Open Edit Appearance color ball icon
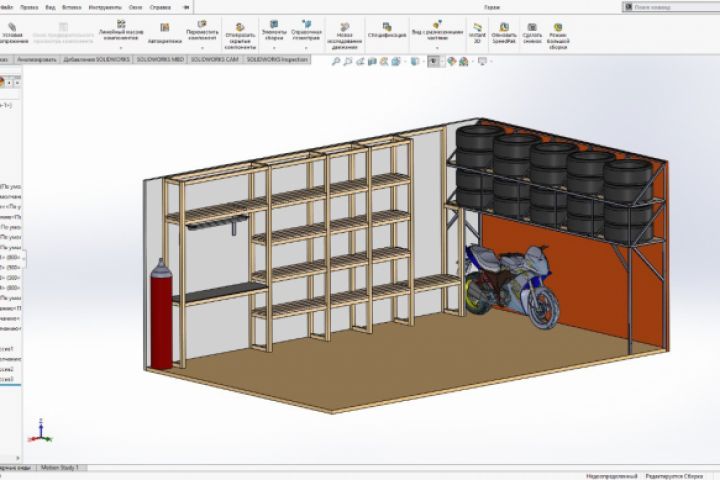The width and height of the screenshot is (720, 480). [452, 61]
